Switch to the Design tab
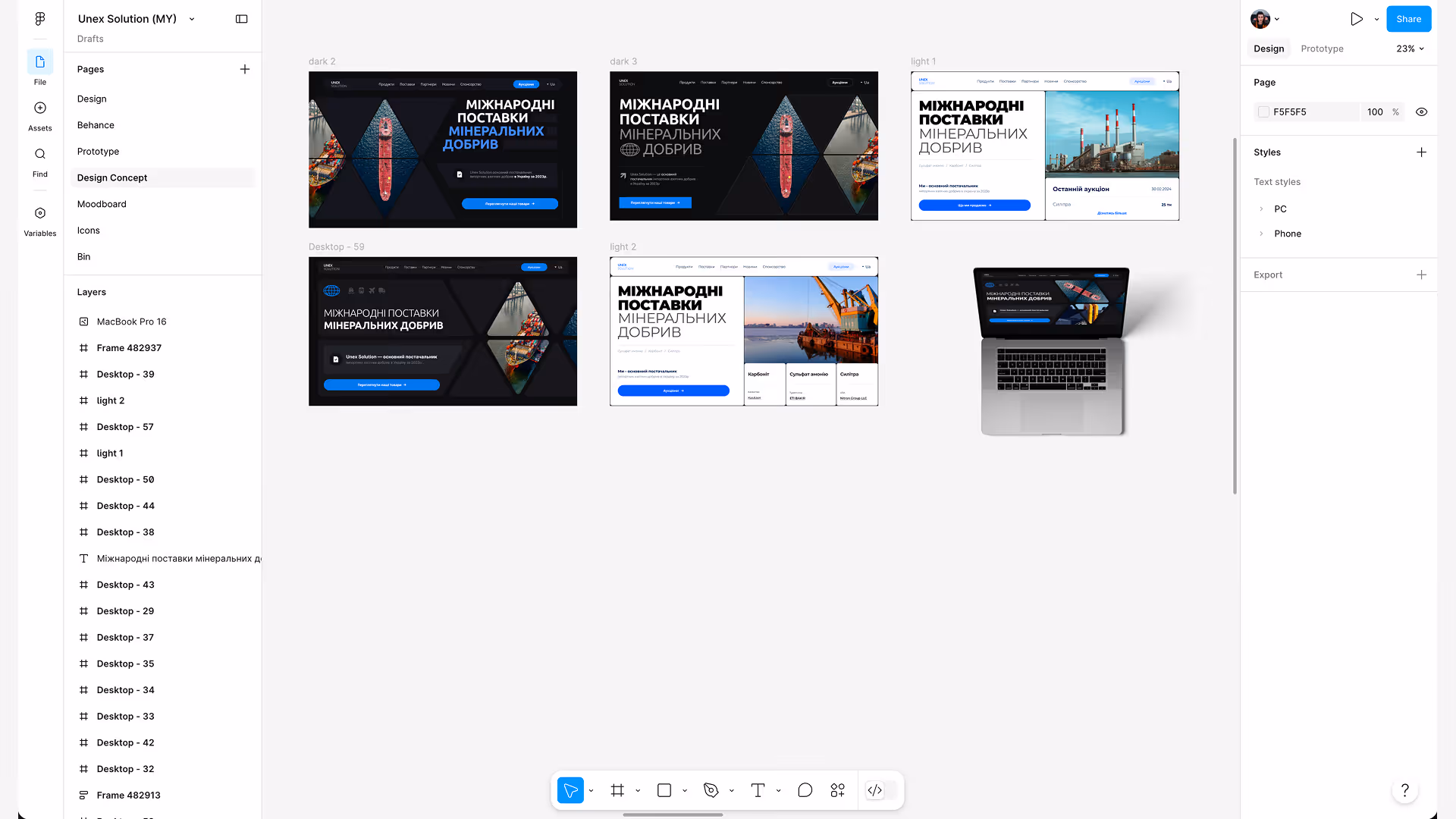The image size is (1456, 819). [x=1269, y=49]
